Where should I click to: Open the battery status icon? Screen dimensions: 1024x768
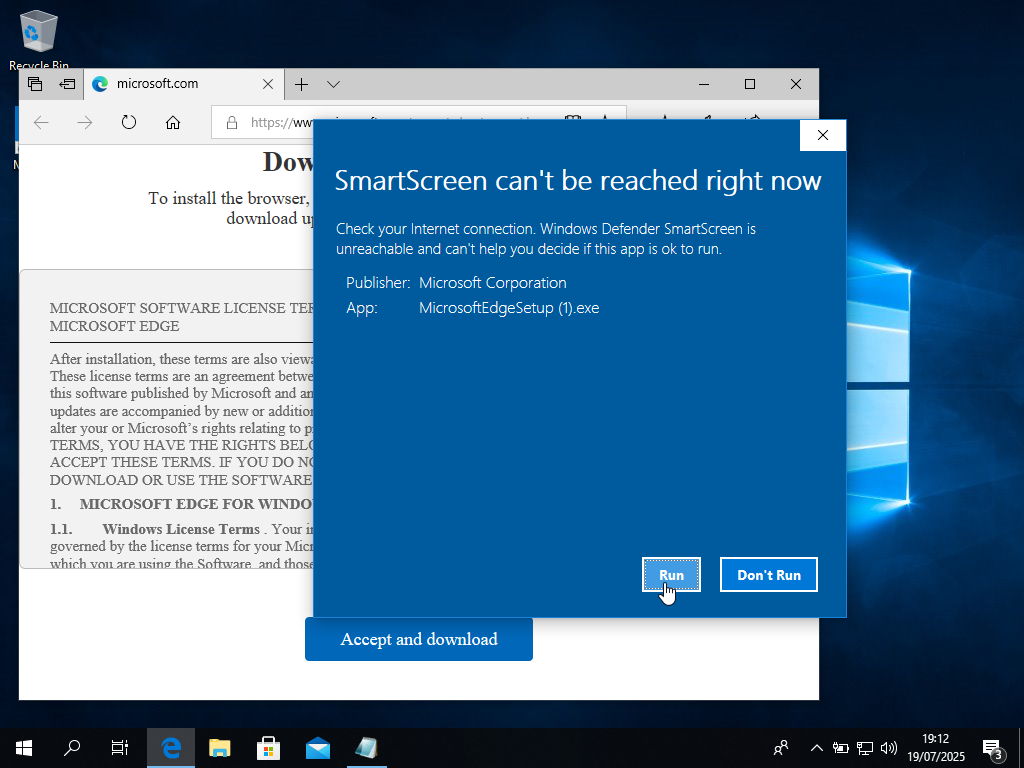(841, 748)
